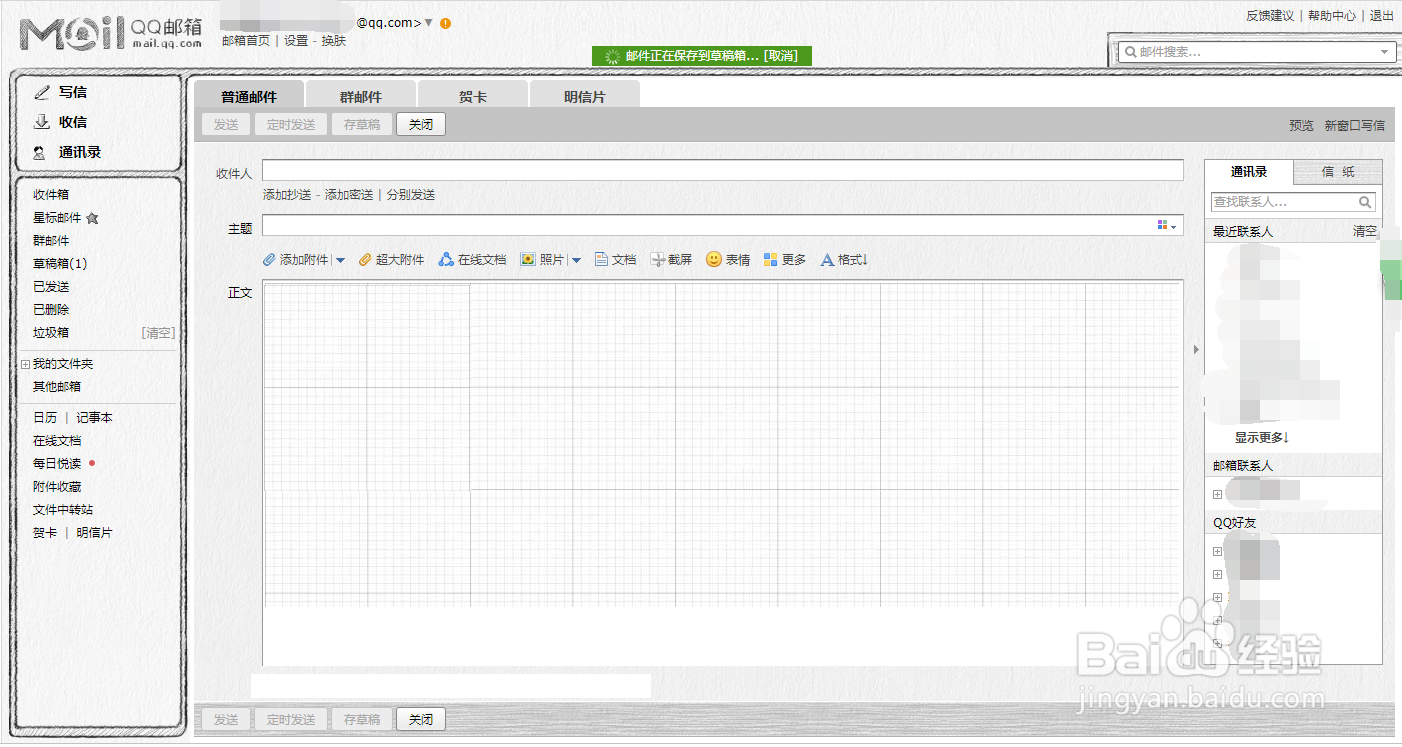The image size is (1402, 747).
Task: Click the paperclip 添加附件 icon
Action: [269, 260]
